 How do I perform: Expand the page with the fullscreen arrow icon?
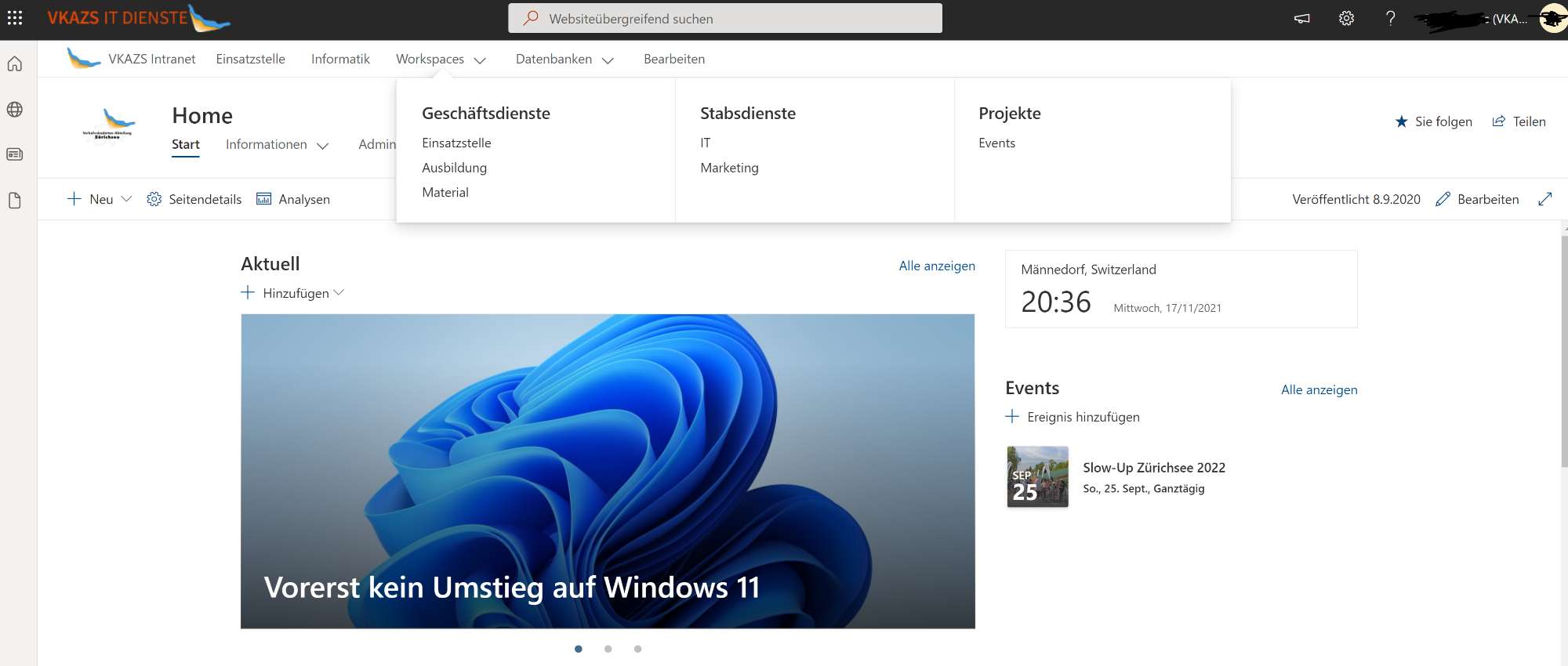click(x=1545, y=199)
